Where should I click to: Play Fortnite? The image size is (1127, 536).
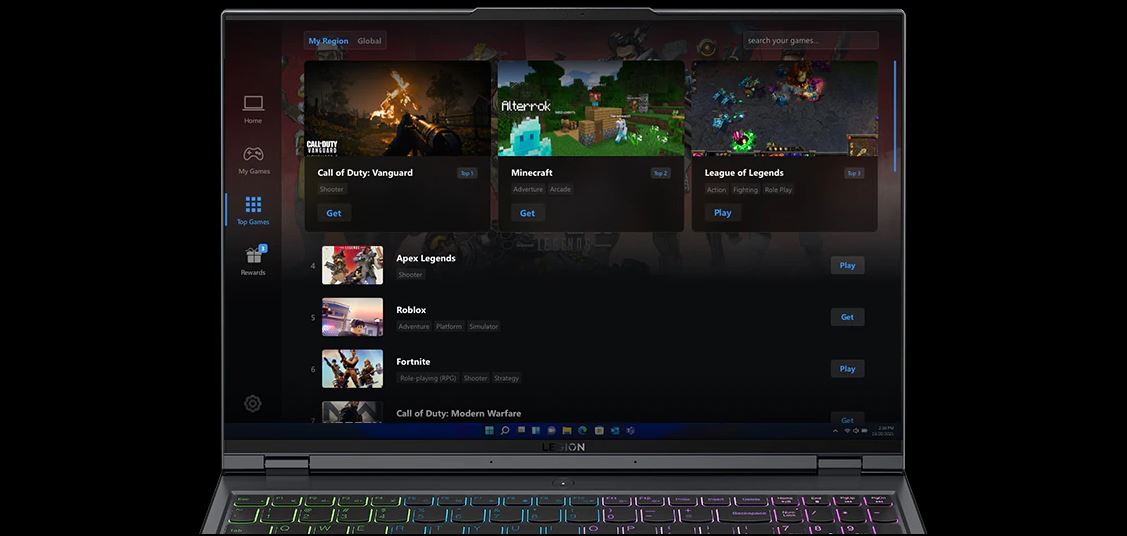click(847, 369)
